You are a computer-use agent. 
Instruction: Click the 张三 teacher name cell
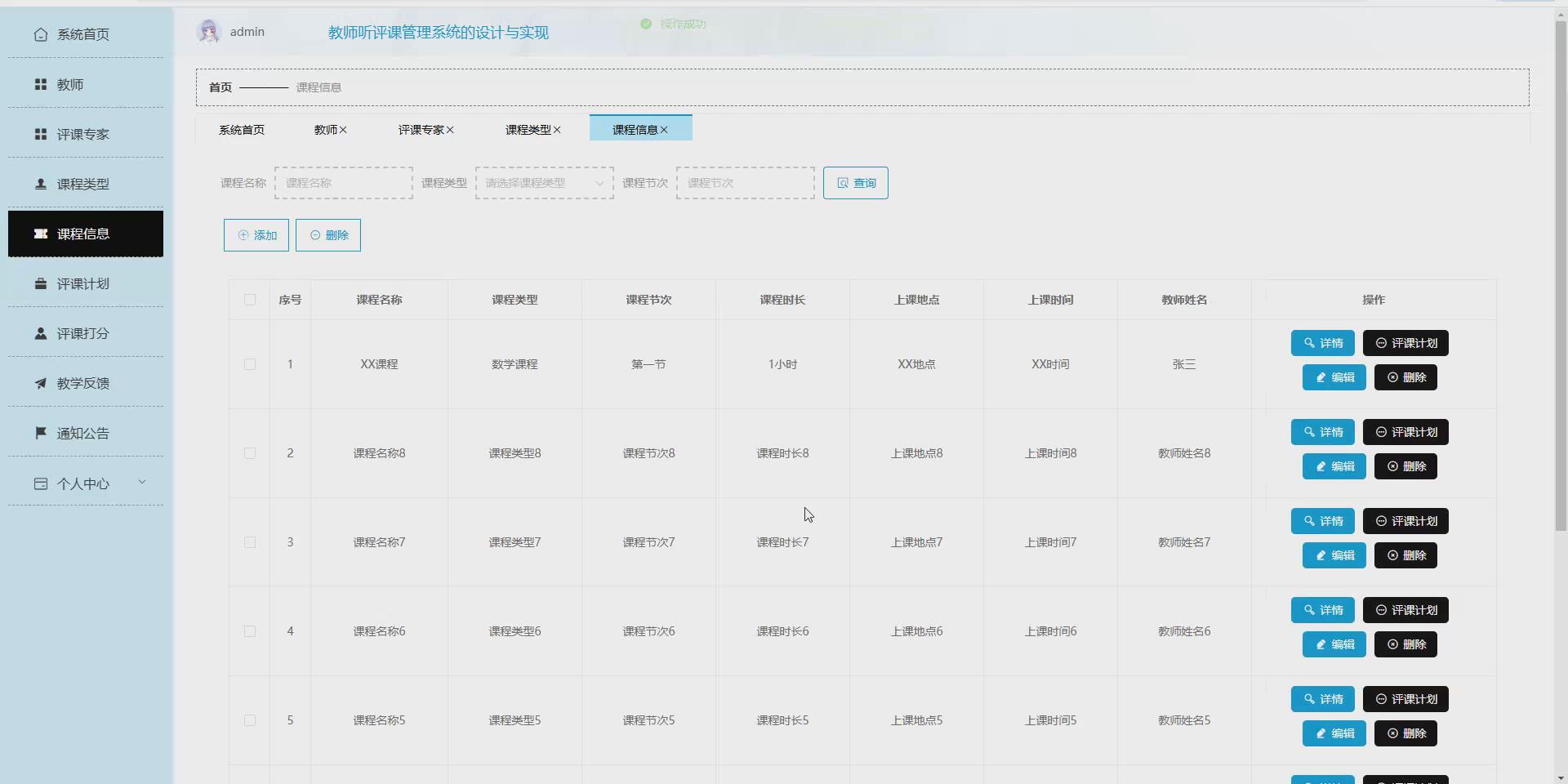(1184, 364)
